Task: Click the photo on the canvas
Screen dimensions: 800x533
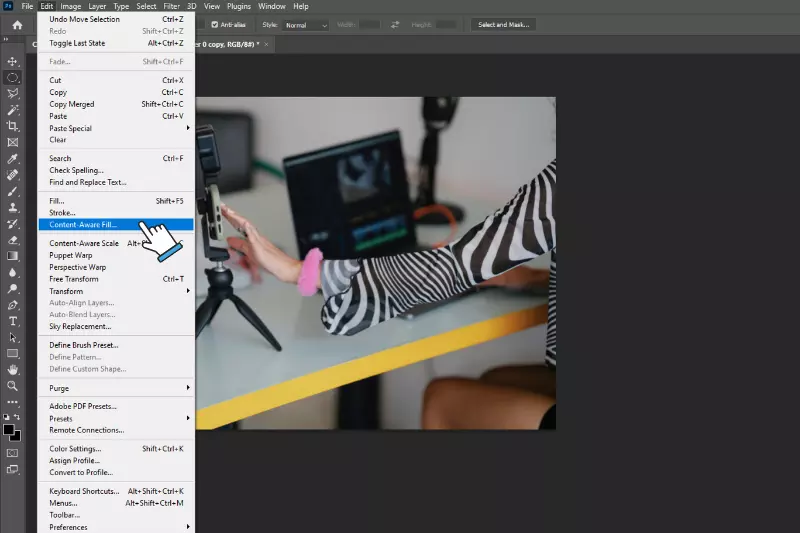Action: point(376,263)
